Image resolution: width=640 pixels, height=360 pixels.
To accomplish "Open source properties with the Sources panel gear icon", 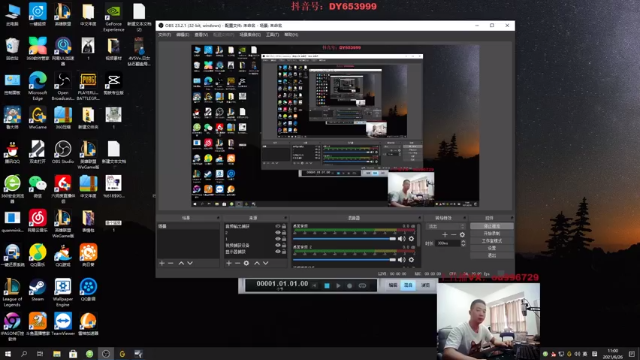I will [247, 263].
